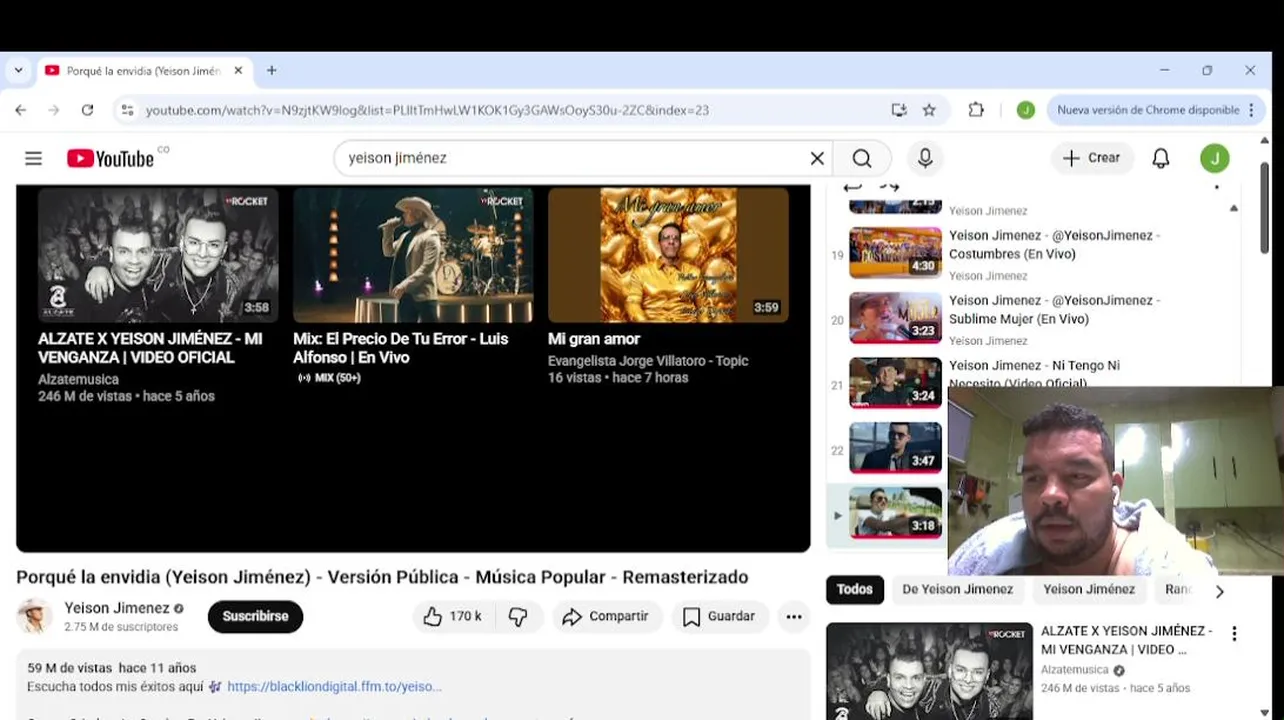Go to the YouTube home logo
Image resolution: width=1284 pixels, height=720 pixels.
coord(111,158)
